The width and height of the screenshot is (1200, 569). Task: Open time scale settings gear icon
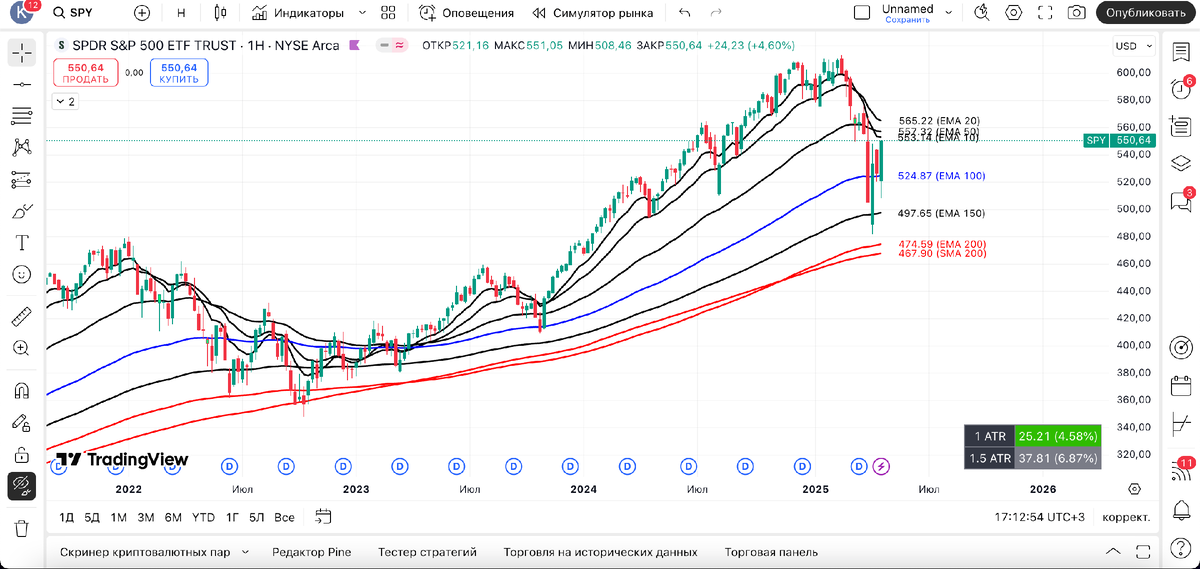pos(1134,489)
